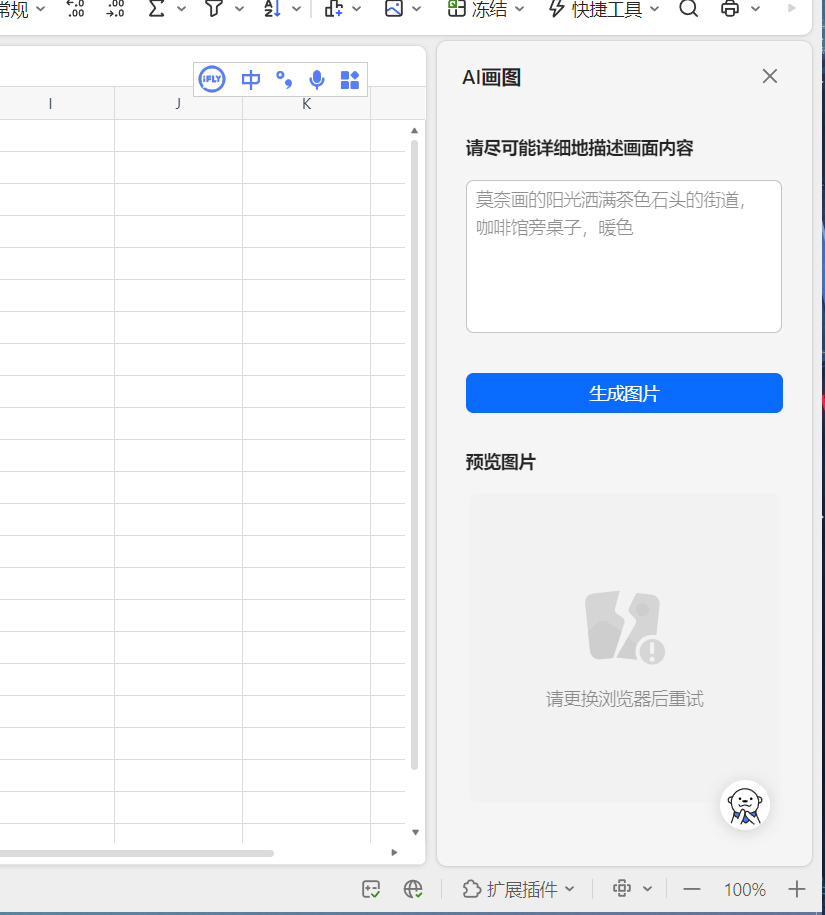Expand the Filter options dropdown arrow
The height and width of the screenshot is (915, 825).
239,9
